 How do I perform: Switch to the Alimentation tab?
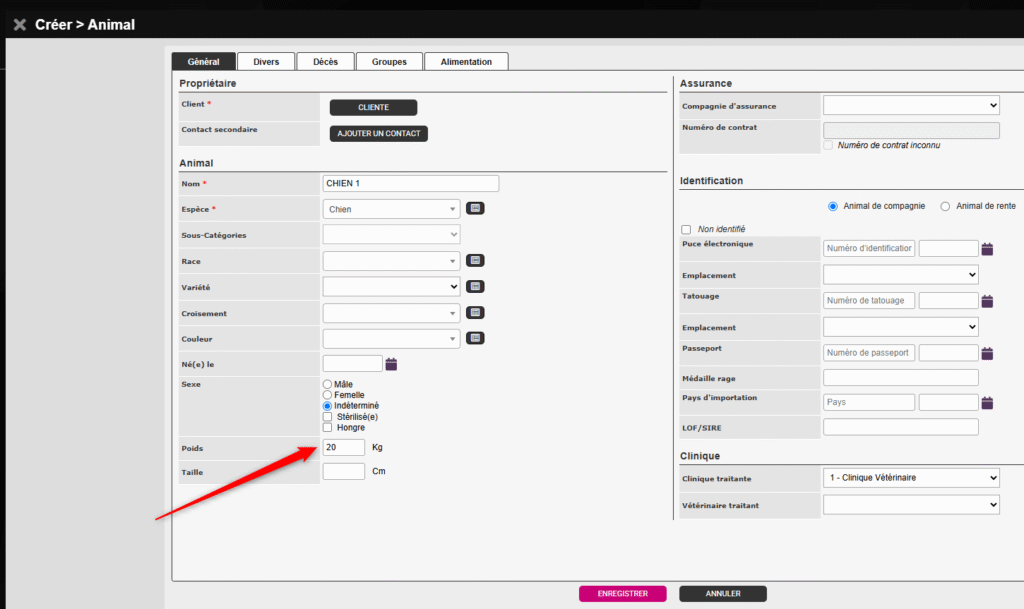(x=466, y=62)
